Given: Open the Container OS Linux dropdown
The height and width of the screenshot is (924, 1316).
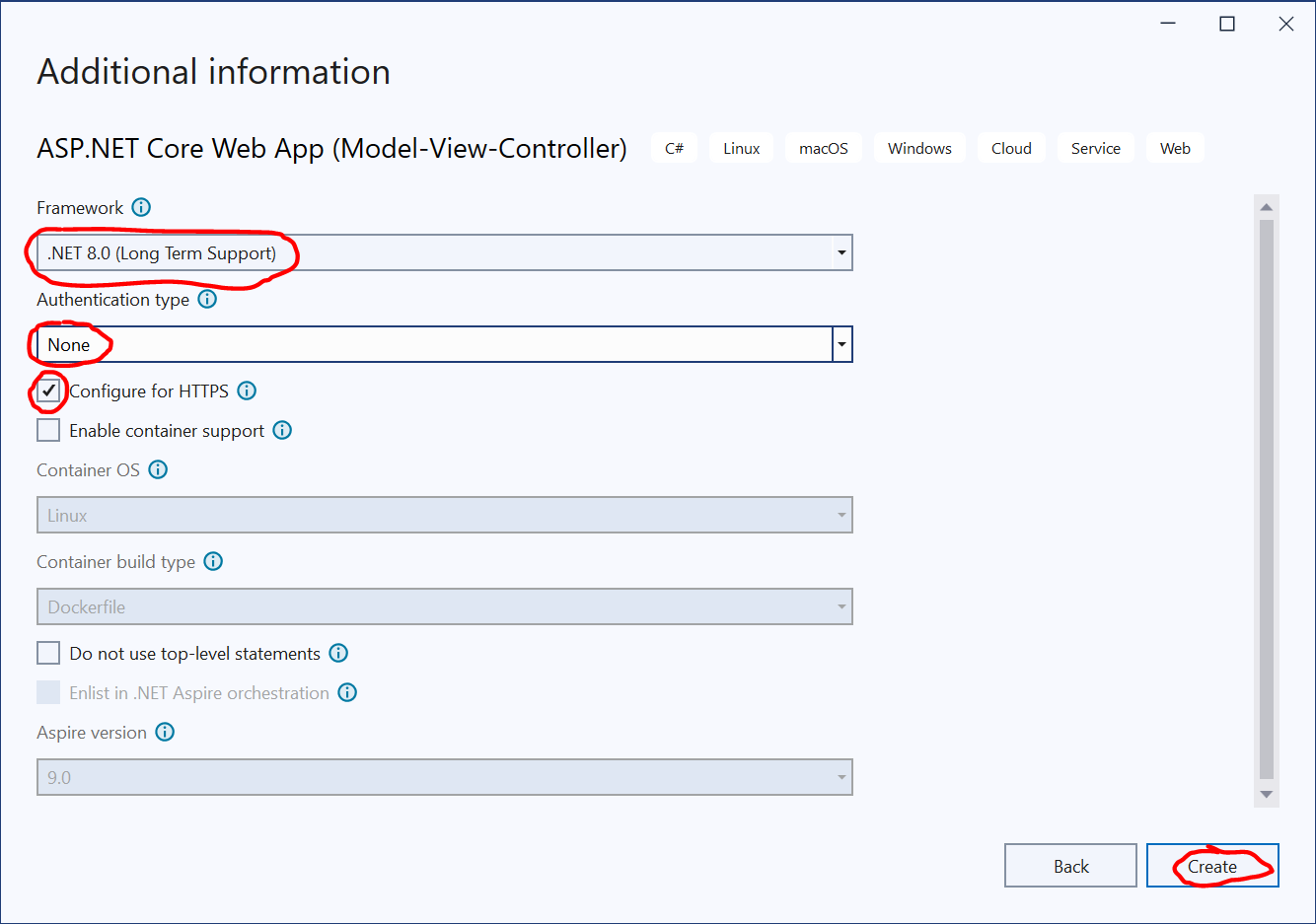Looking at the screenshot, I should coord(445,515).
